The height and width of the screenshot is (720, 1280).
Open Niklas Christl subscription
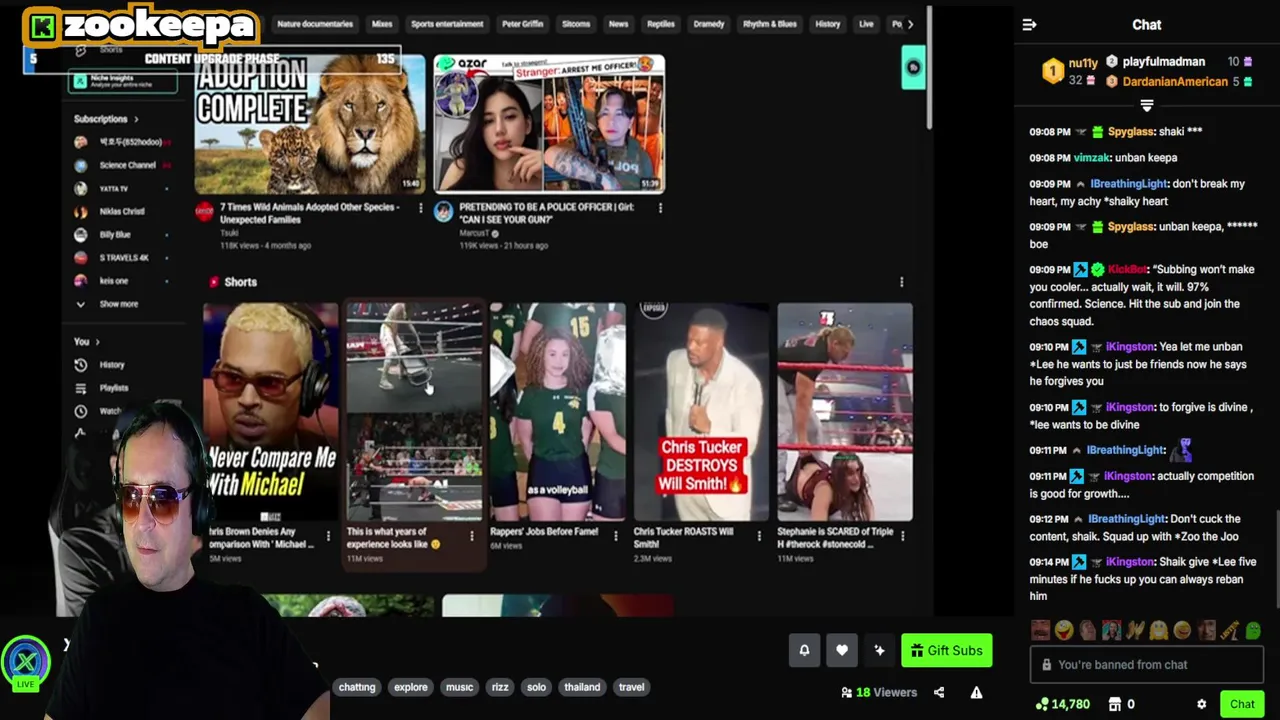coord(122,211)
